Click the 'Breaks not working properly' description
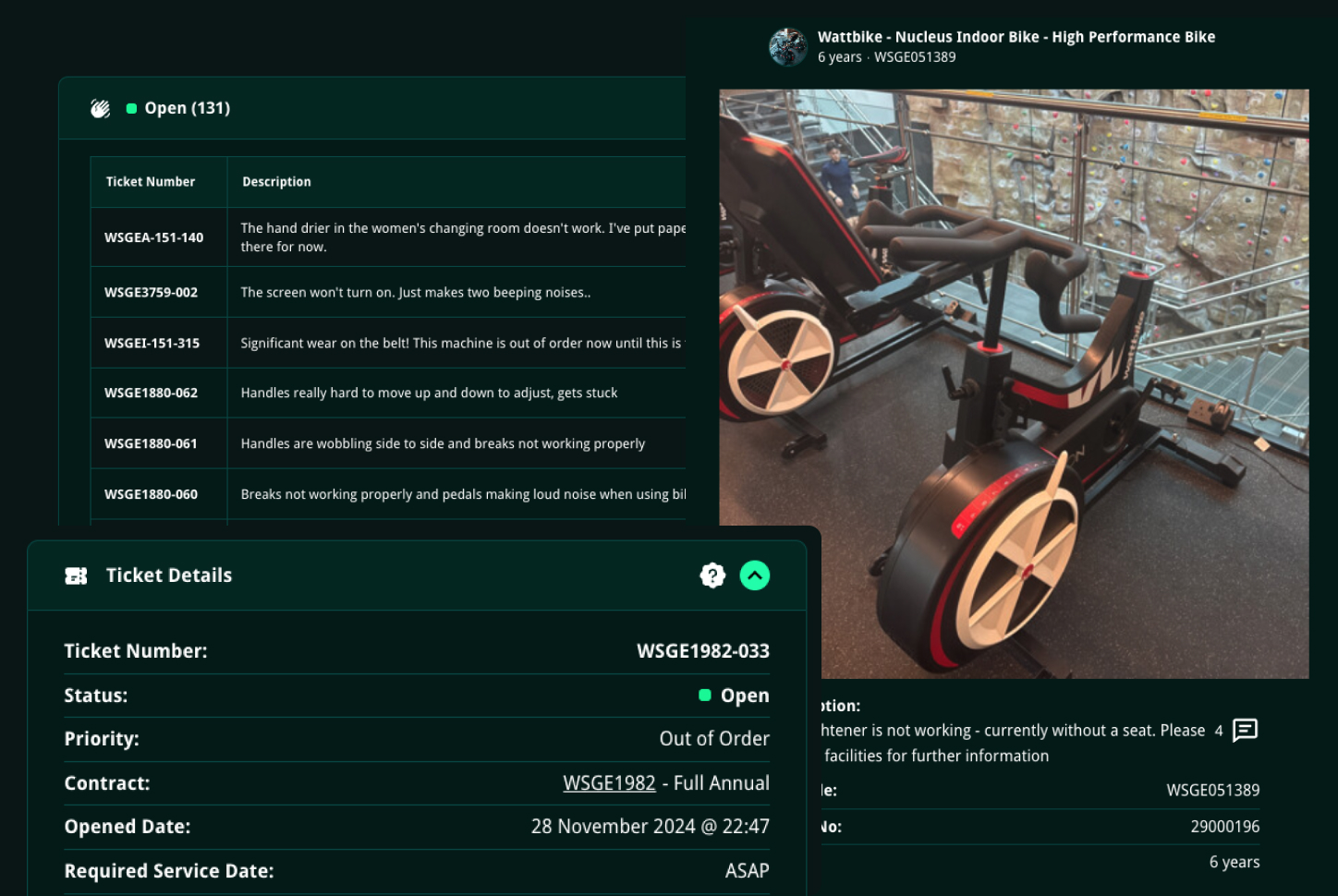 [463, 494]
